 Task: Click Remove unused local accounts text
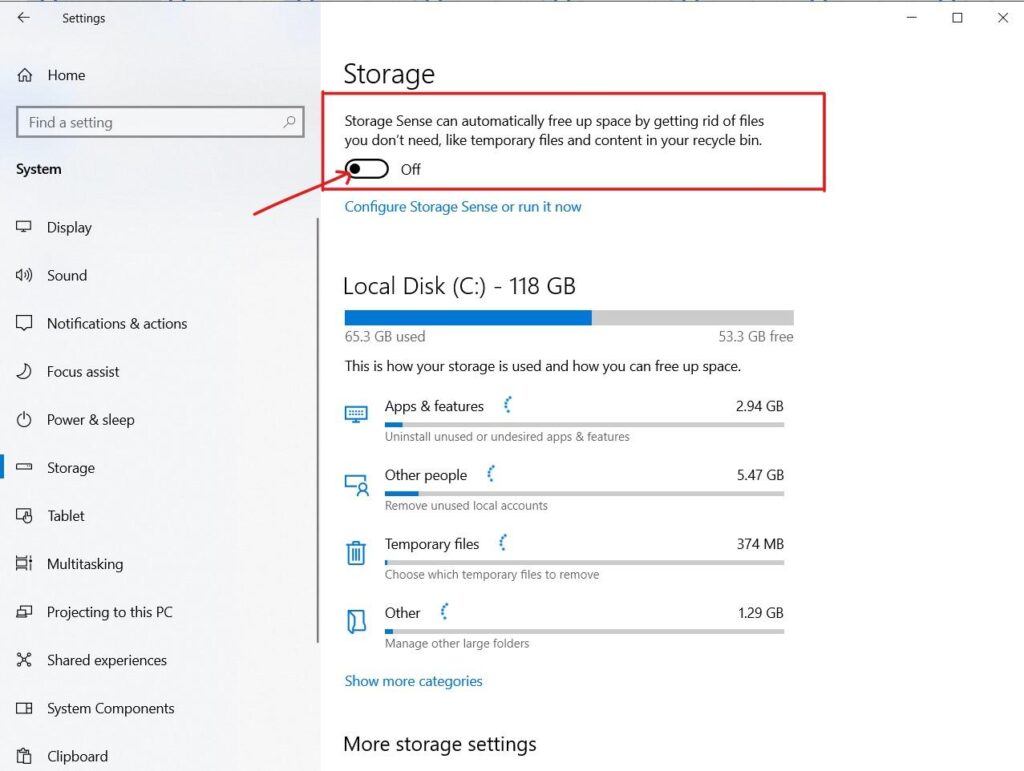[x=466, y=505]
